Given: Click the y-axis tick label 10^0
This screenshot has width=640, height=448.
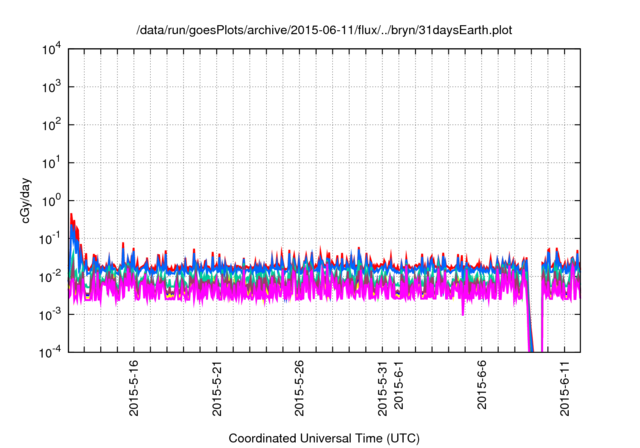Looking at the screenshot, I should [50, 201].
